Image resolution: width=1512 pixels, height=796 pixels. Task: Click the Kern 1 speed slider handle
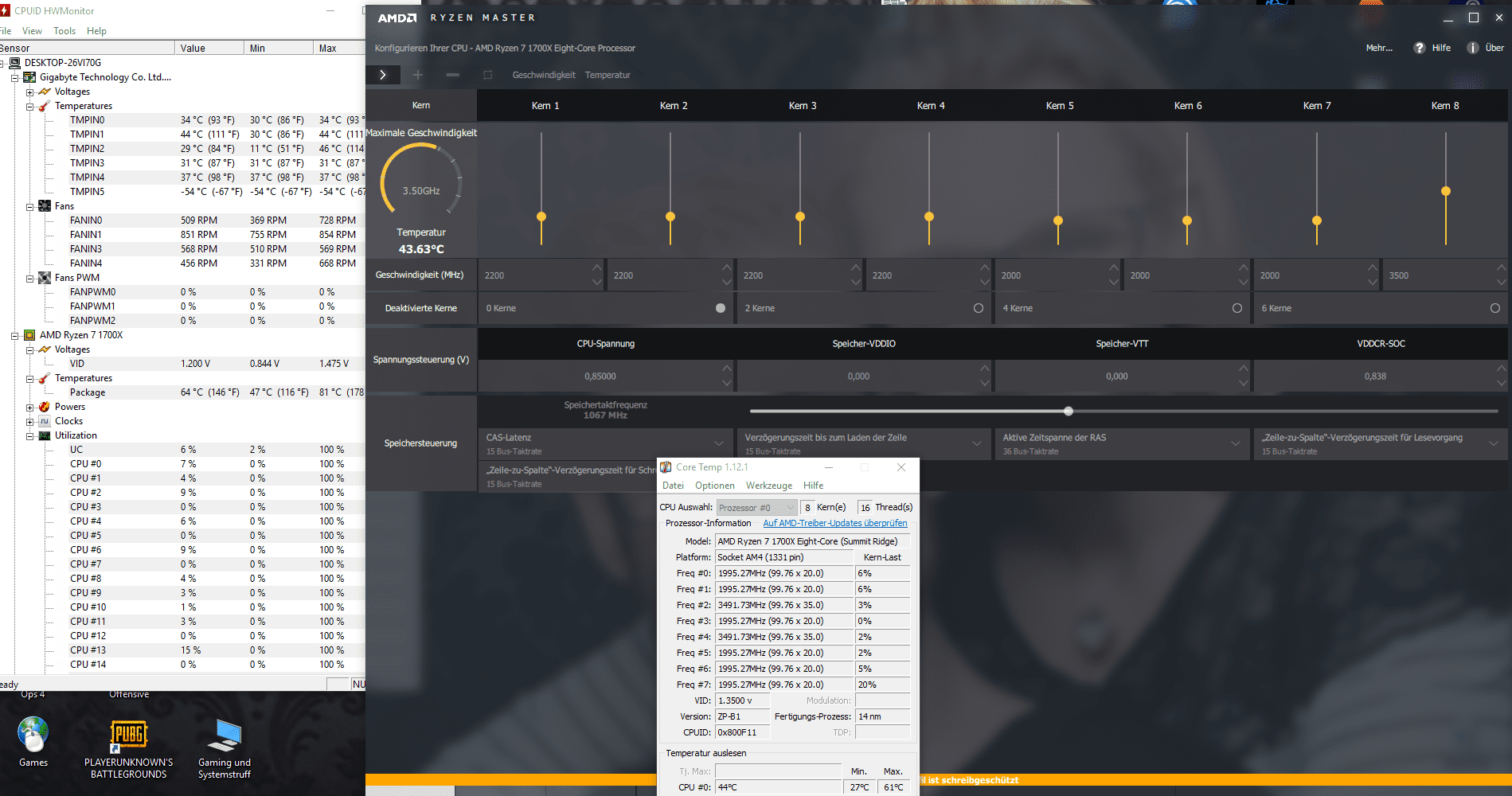point(541,217)
